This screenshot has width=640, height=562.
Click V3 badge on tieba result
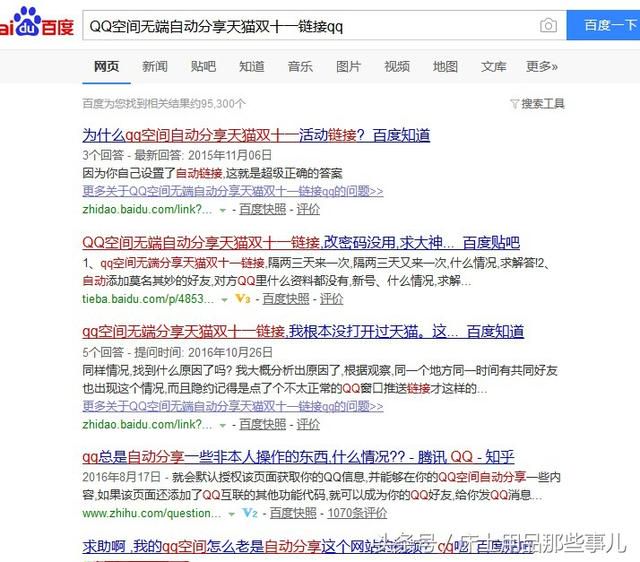tap(243, 299)
